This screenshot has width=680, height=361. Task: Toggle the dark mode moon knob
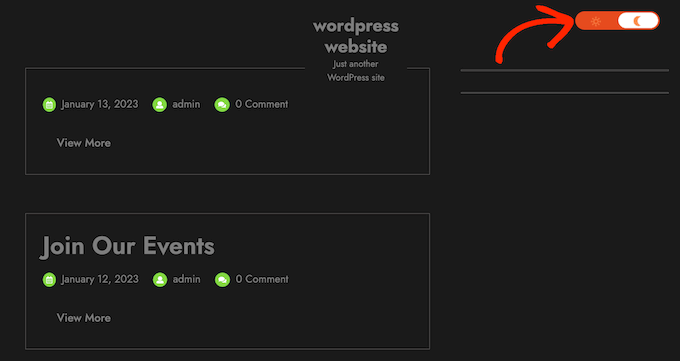pyautogui.click(x=638, y=21)
